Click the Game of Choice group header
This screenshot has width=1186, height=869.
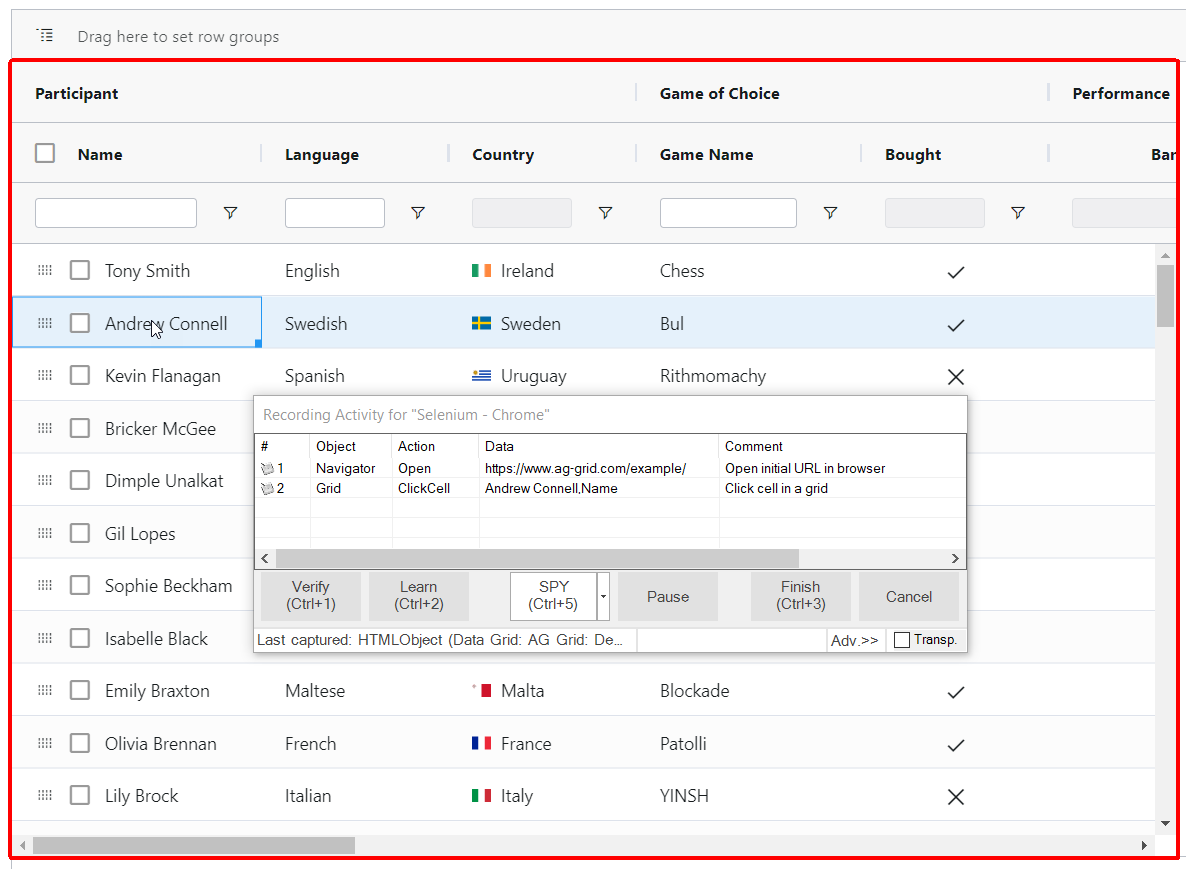(x=719, y=93)
